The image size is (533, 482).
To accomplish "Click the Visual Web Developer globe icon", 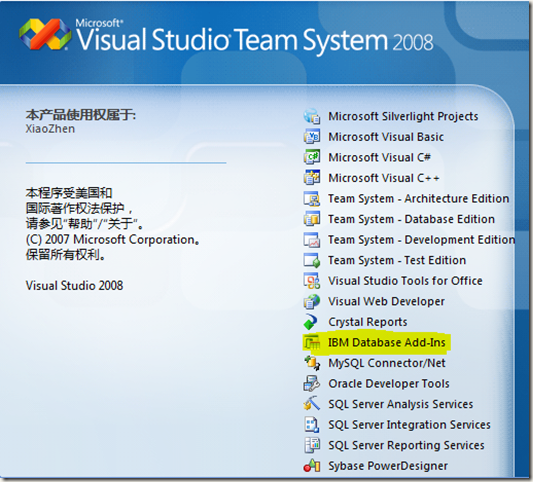I will tap(312, 302).
